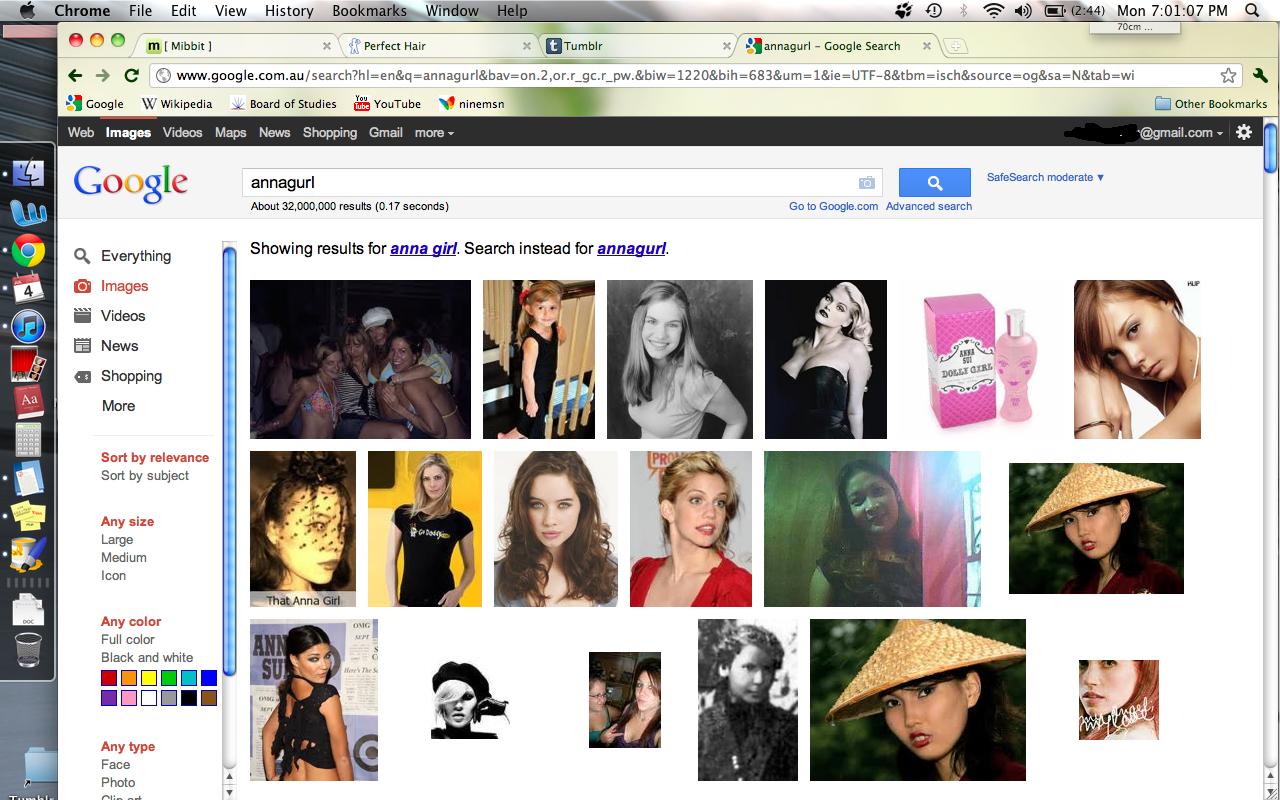Filter by Black and white

(147, 657)
